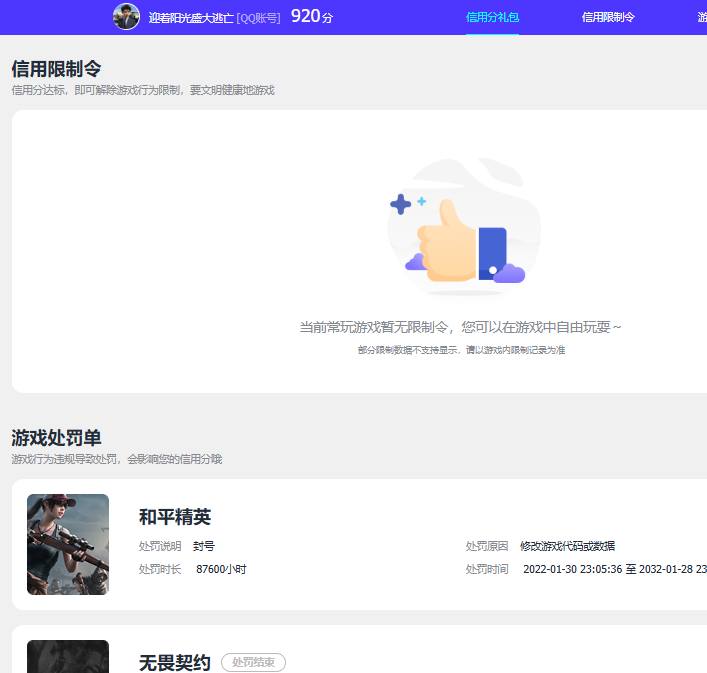
Task: Click the username 迎着阳光盛大逃亡
Action: pyautogui.click(x=191, y=18)
